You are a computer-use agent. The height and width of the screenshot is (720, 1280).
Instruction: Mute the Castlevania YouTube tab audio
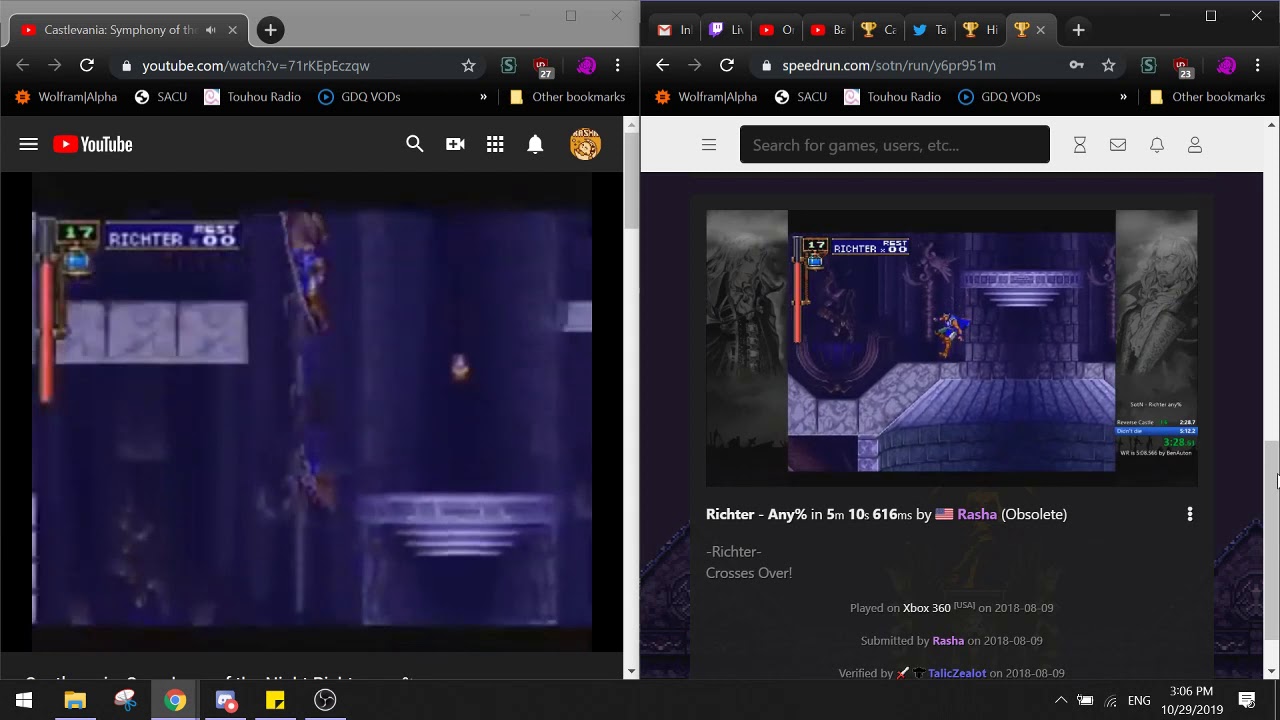click(x=211, y=30)
